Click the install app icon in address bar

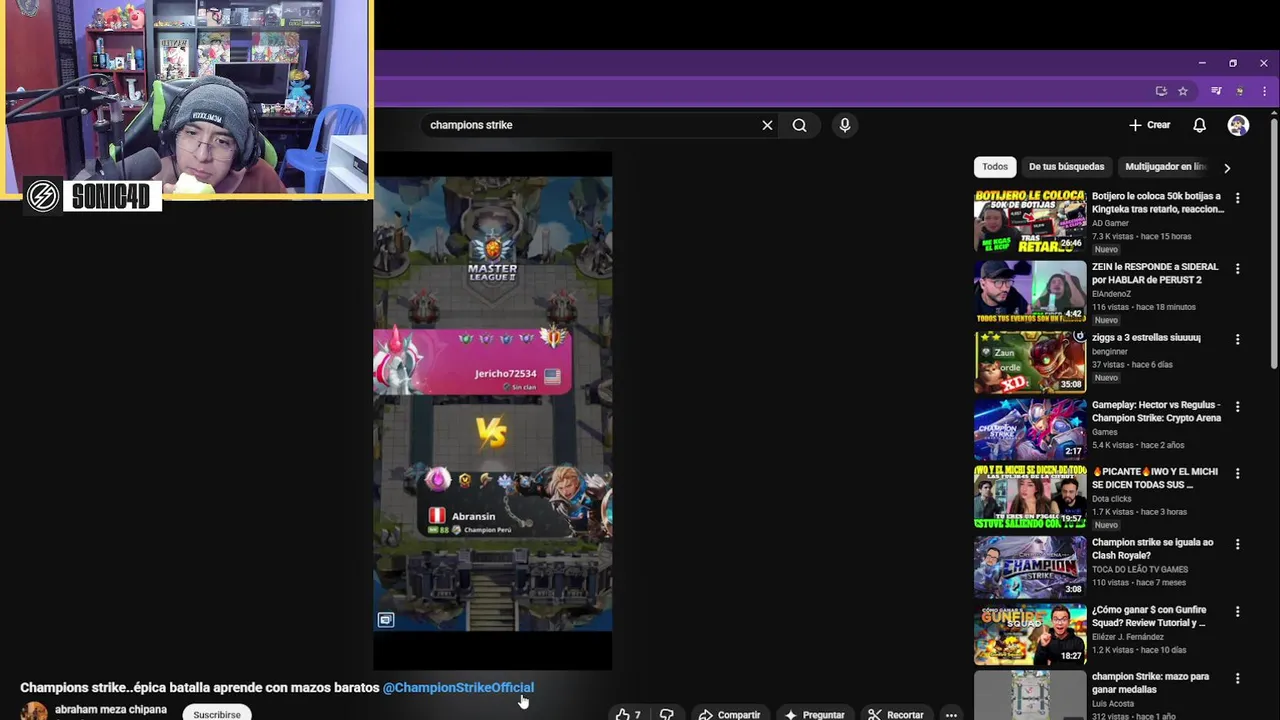pos(1161,91)
